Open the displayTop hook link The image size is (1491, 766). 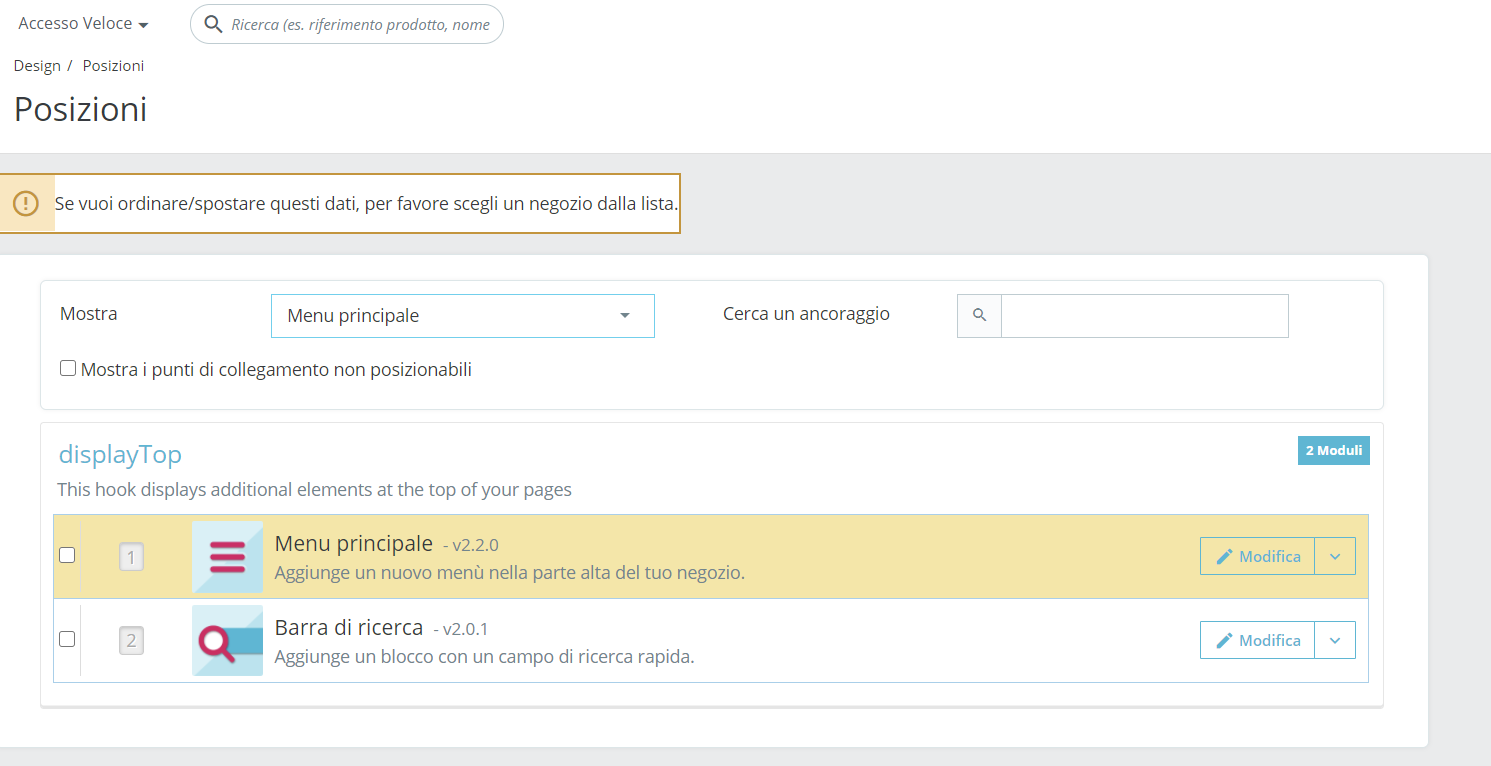pyautogui.click(x=120, y=454)
